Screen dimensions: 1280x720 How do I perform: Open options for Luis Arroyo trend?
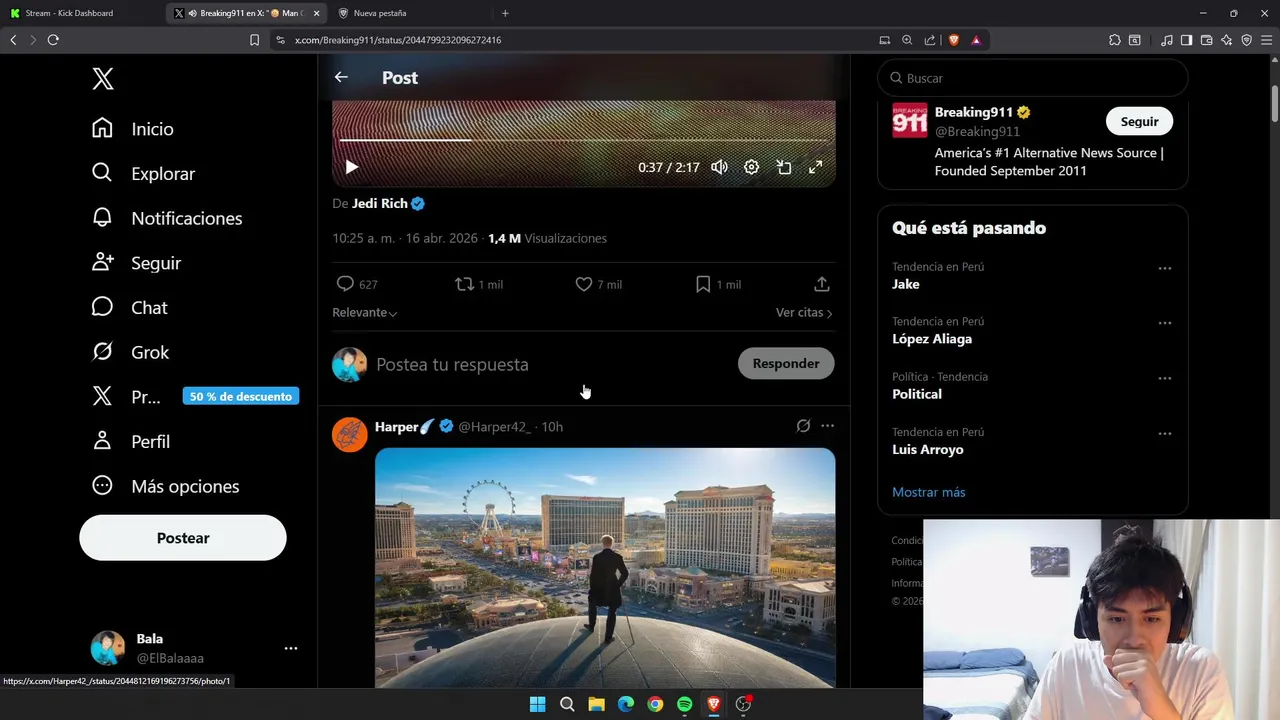[1165, 434]
